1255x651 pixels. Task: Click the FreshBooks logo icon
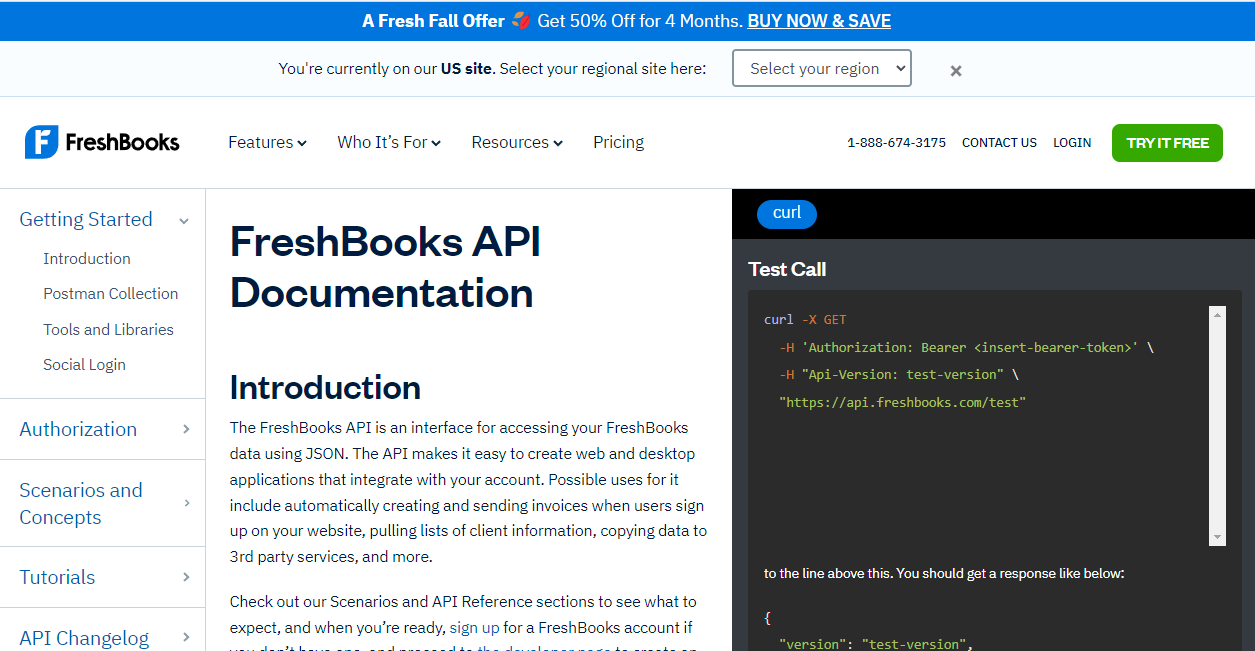(x=41, y=142)
